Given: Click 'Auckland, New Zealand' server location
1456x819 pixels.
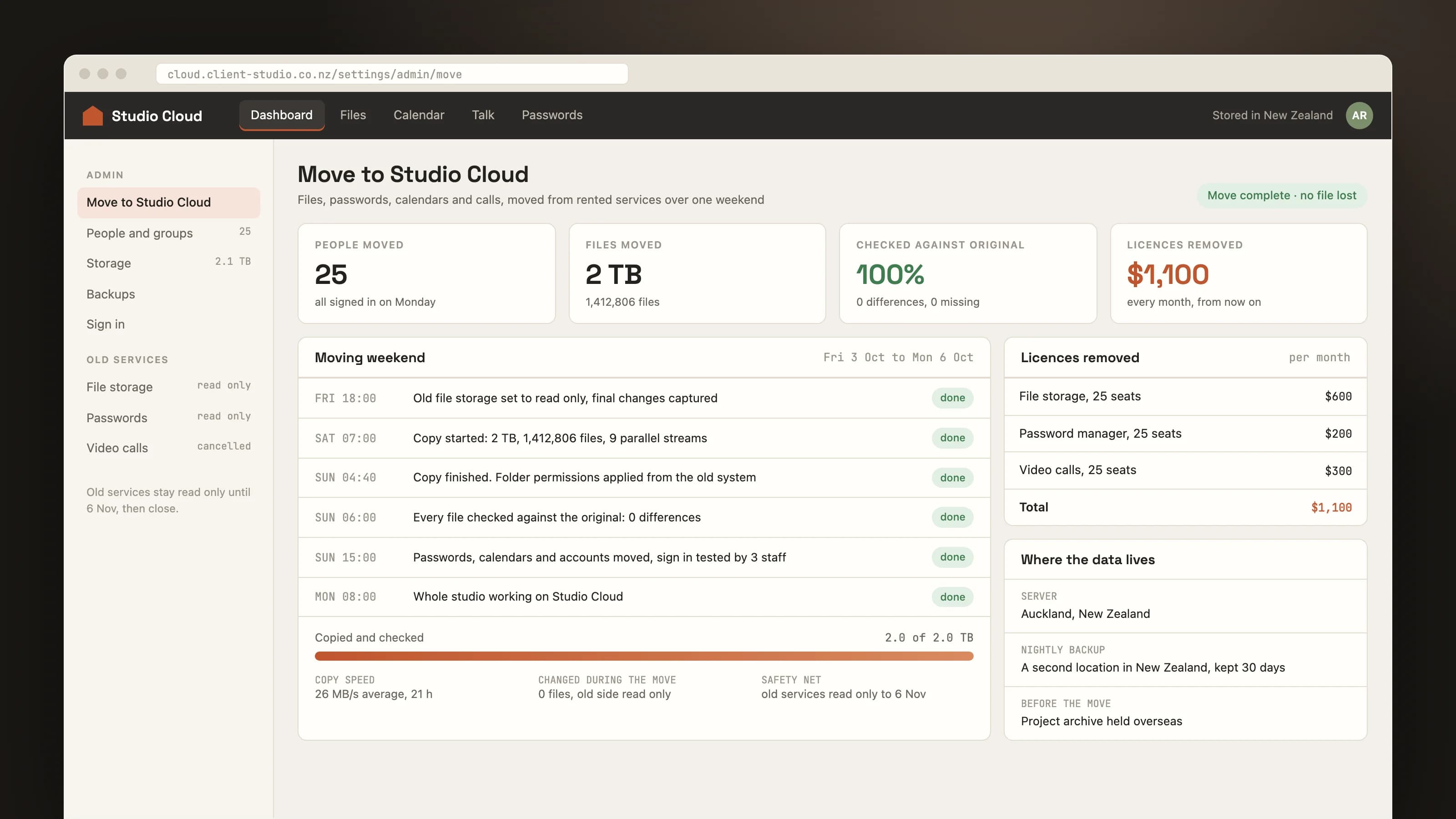Looking at the screenshot, I should [x=1085, y=614].
